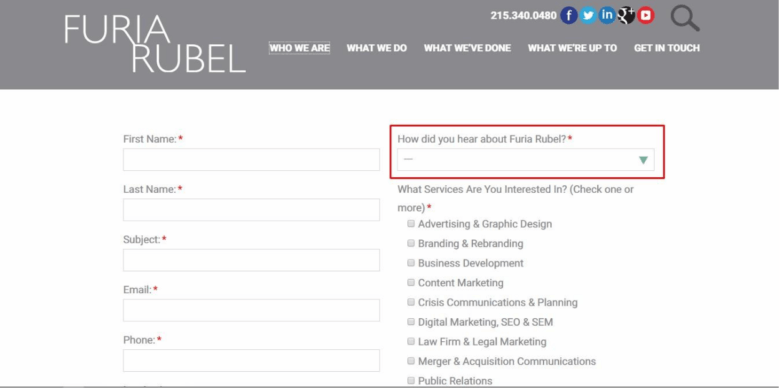Open WHAT WE DO menu
Viewport: 780px width, 388px height.
377,48
